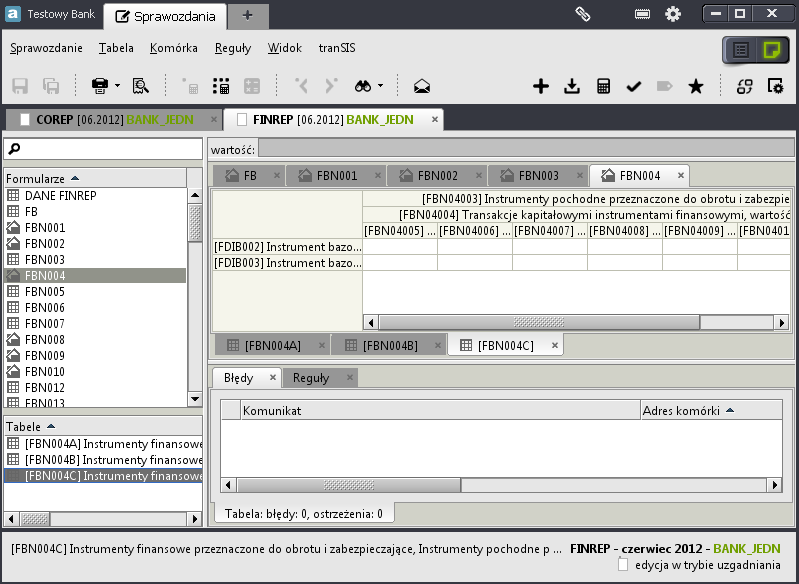Click the plus (add) icon in the toolbar
This screenshot has width=799, height=584.
pos(541,86)
